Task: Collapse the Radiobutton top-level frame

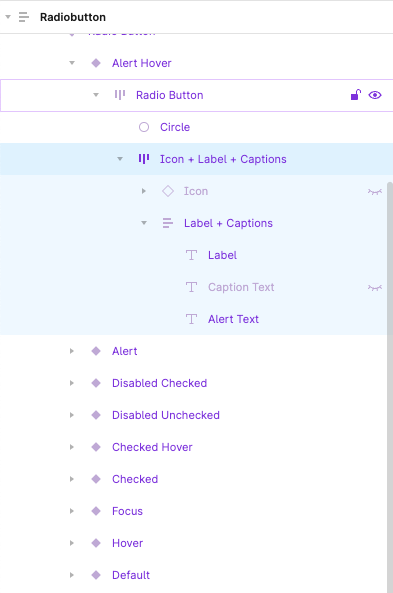Action: coord(8,17)
